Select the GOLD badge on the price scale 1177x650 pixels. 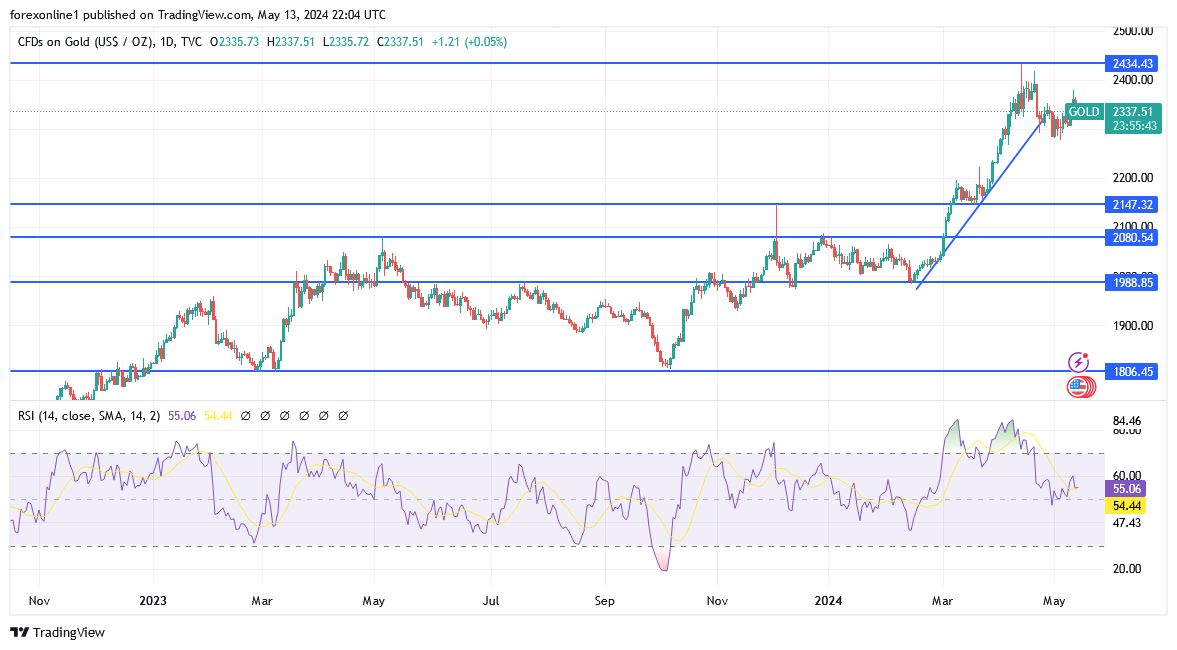pos(1083,112)
